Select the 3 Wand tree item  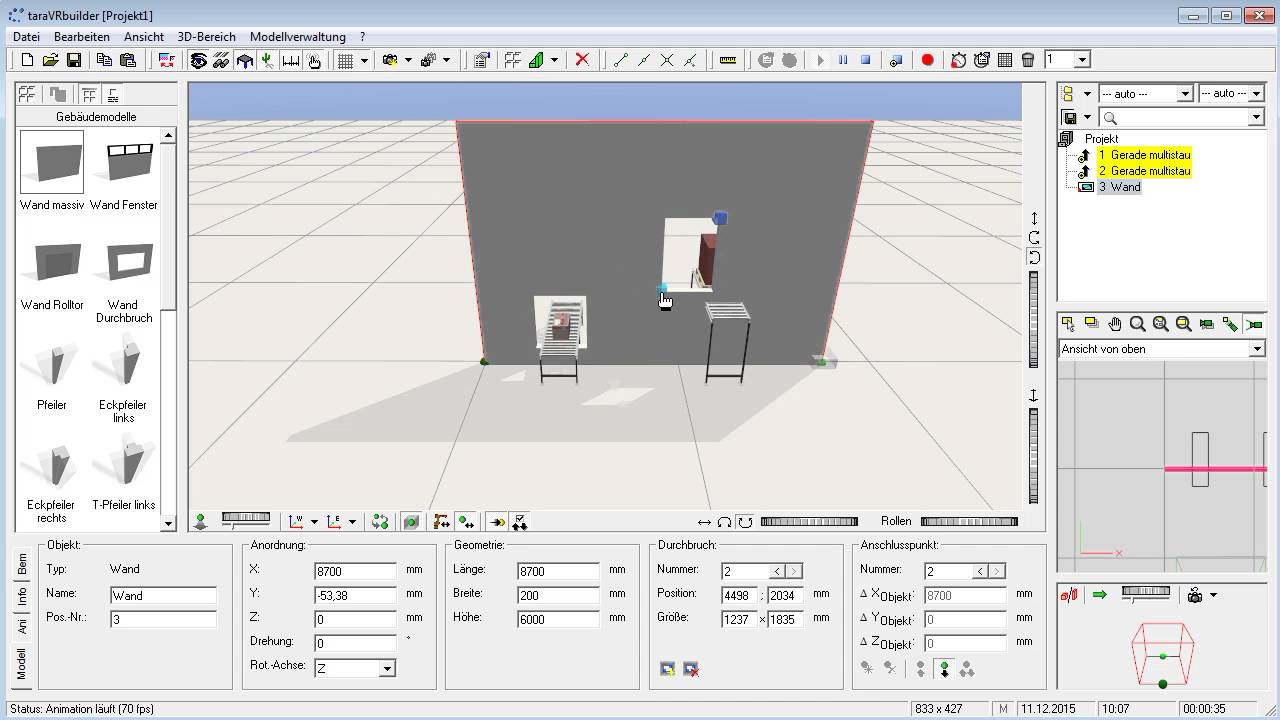[1119, 187]
